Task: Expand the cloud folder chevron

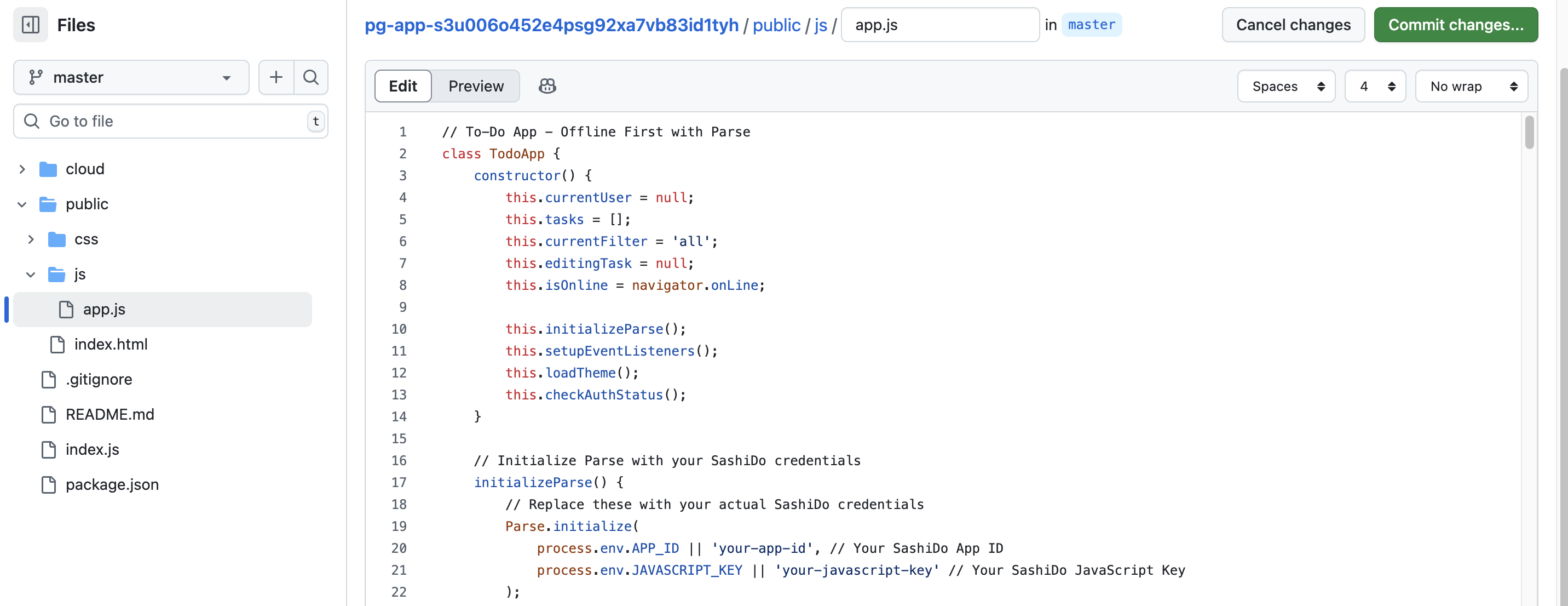Action: coord(22,169)
